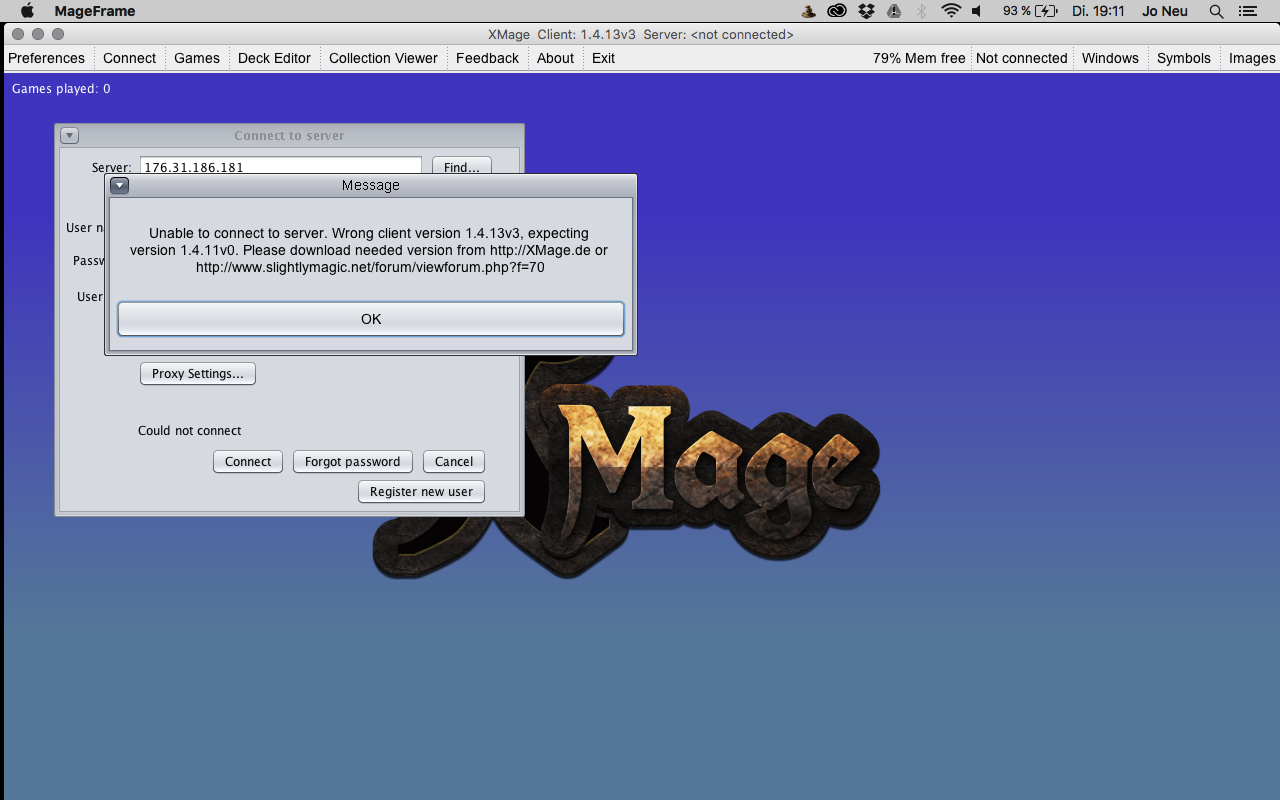Click the battery status icon

[1046, 11]
